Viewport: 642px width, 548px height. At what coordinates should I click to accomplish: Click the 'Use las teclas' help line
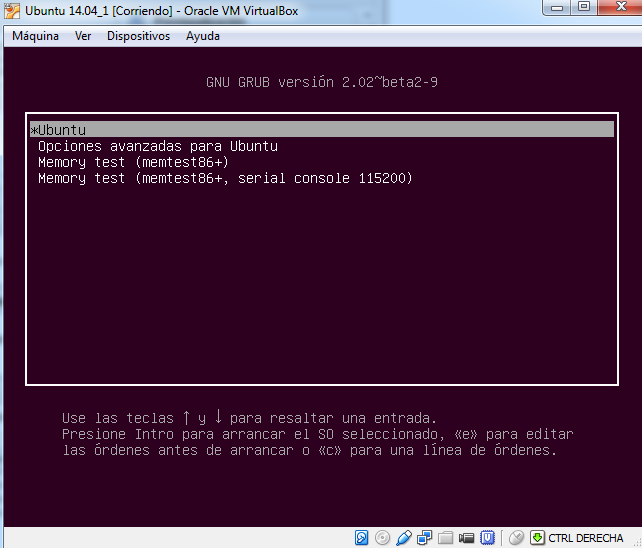coord(249,418)
